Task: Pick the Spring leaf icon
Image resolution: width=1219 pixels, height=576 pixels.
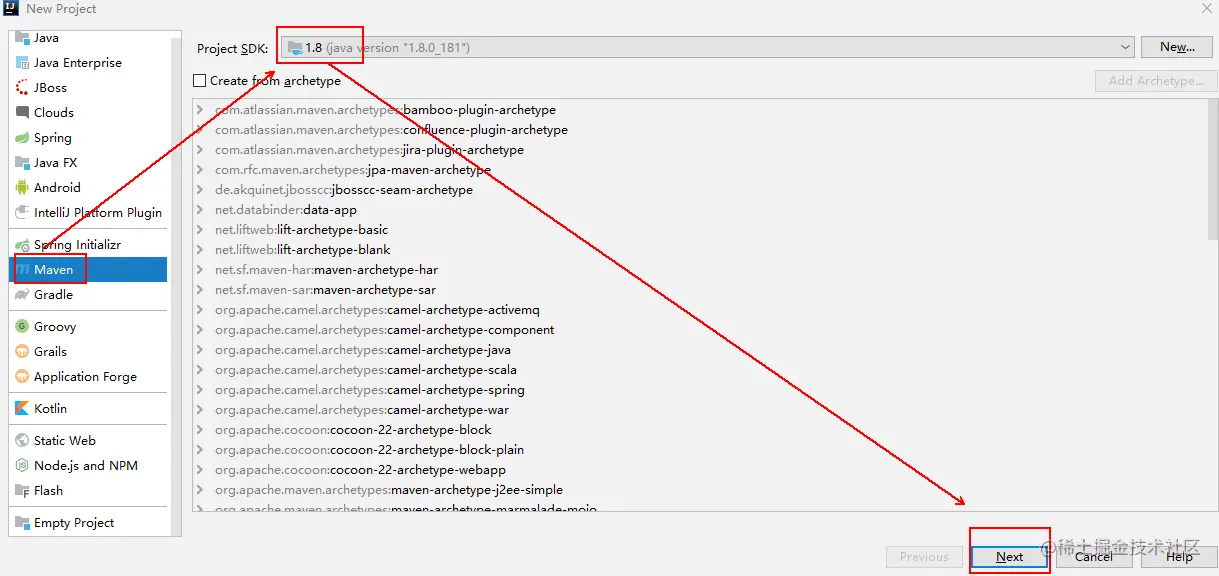Action: click(23, 138)
